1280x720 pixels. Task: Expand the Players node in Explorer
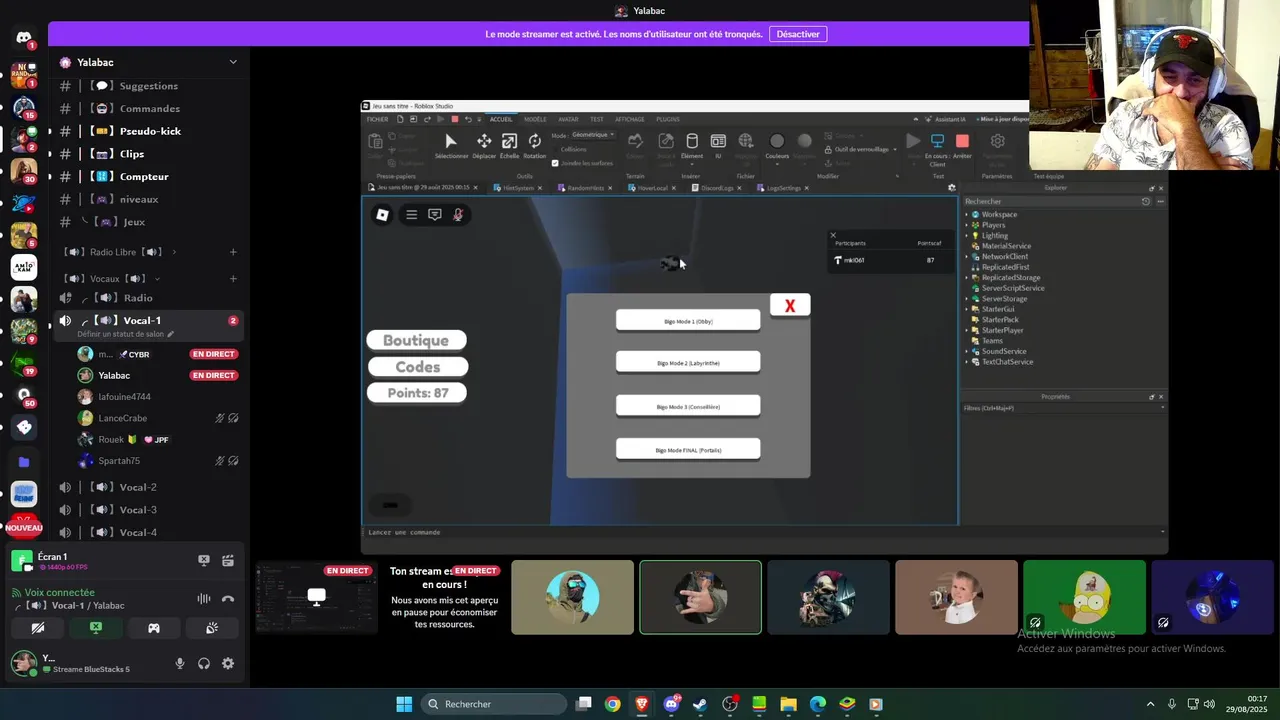pos(967,225)
